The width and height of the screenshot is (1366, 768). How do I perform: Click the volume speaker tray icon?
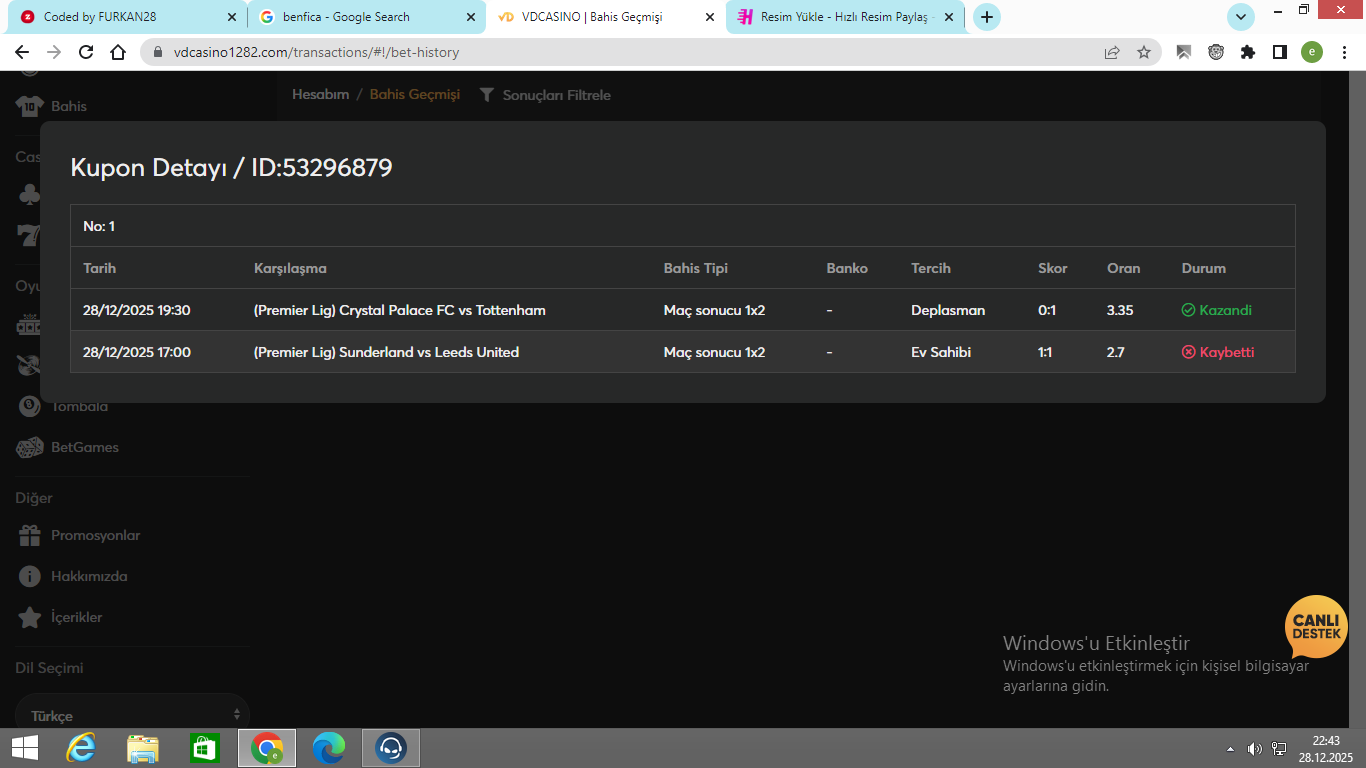tap(1255, 748)
